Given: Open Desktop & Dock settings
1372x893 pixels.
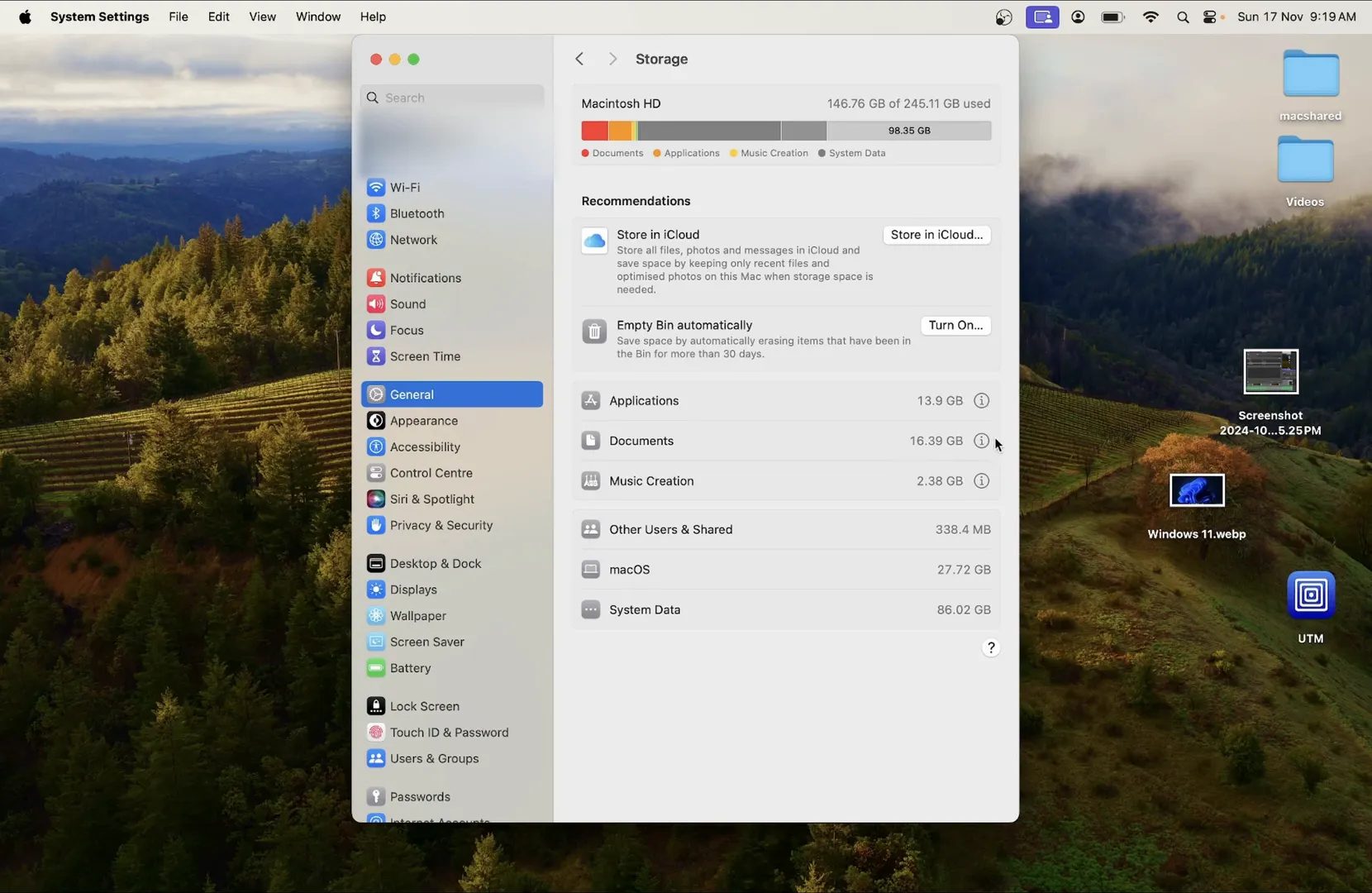Looking at the screenshot, I should [x=451, y=563].
